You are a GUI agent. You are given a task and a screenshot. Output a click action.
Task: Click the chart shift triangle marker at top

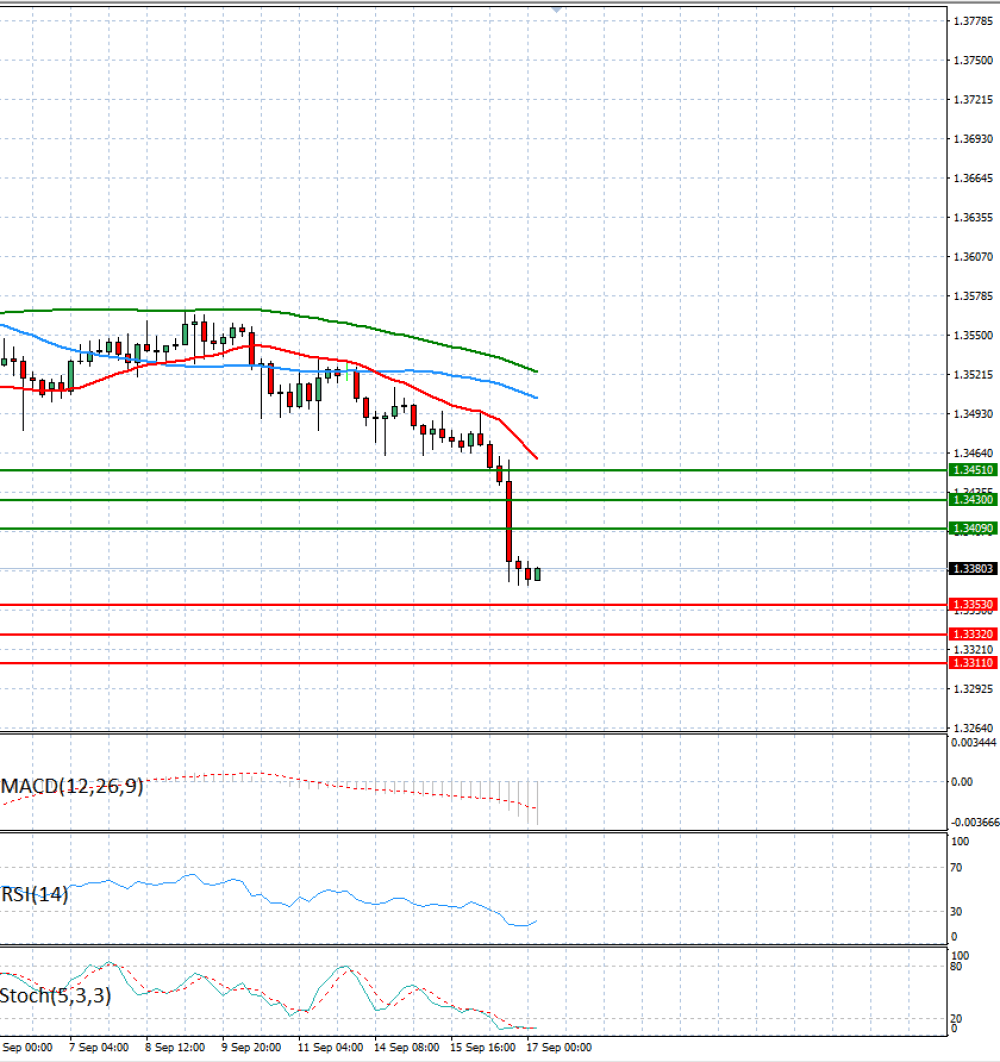pos(556,9)
